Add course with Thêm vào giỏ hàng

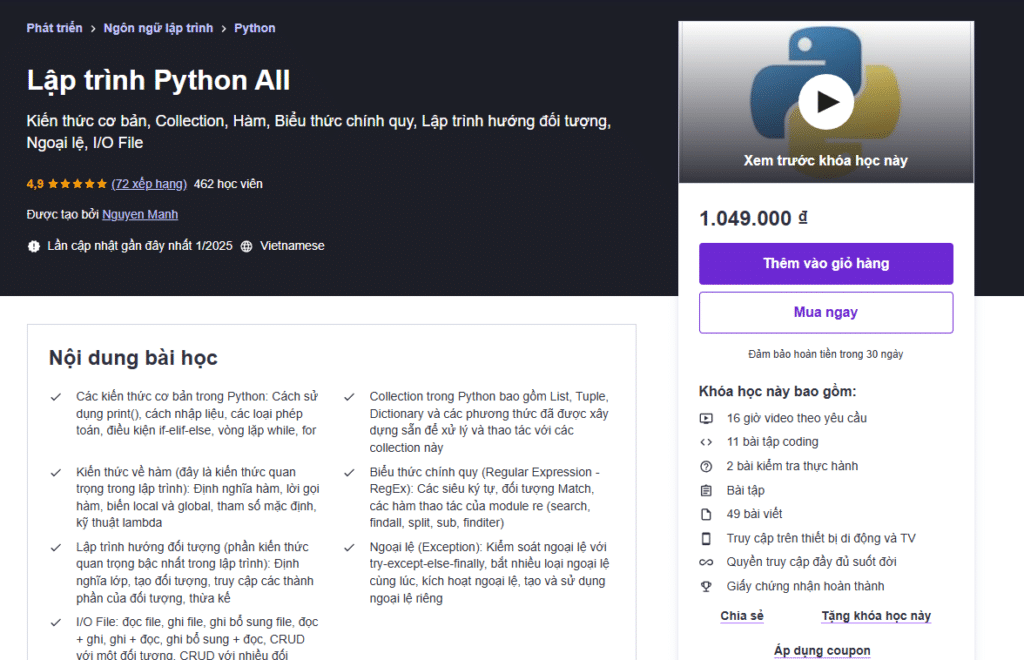(825, 264)
